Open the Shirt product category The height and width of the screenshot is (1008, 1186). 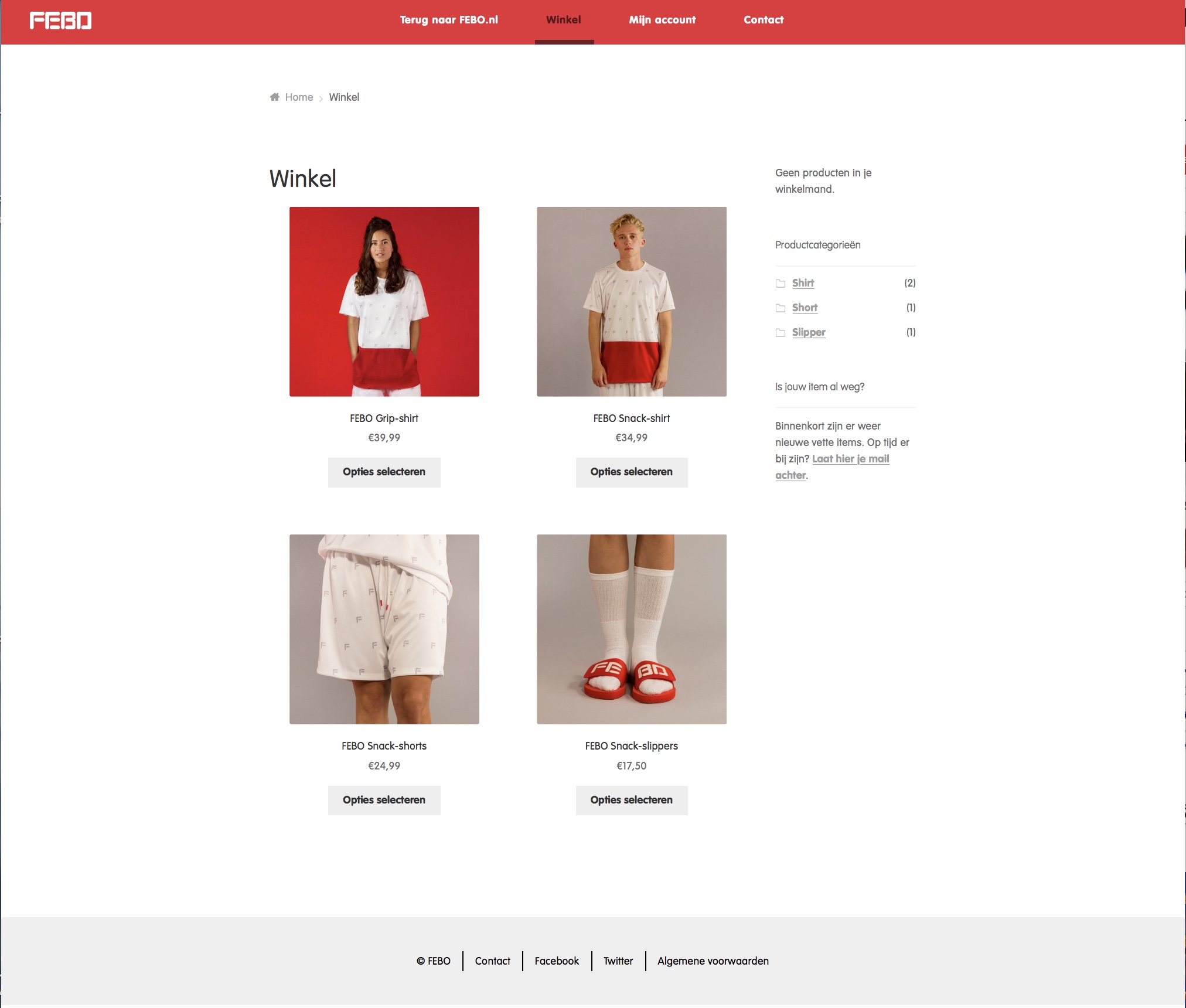point(803,283)
